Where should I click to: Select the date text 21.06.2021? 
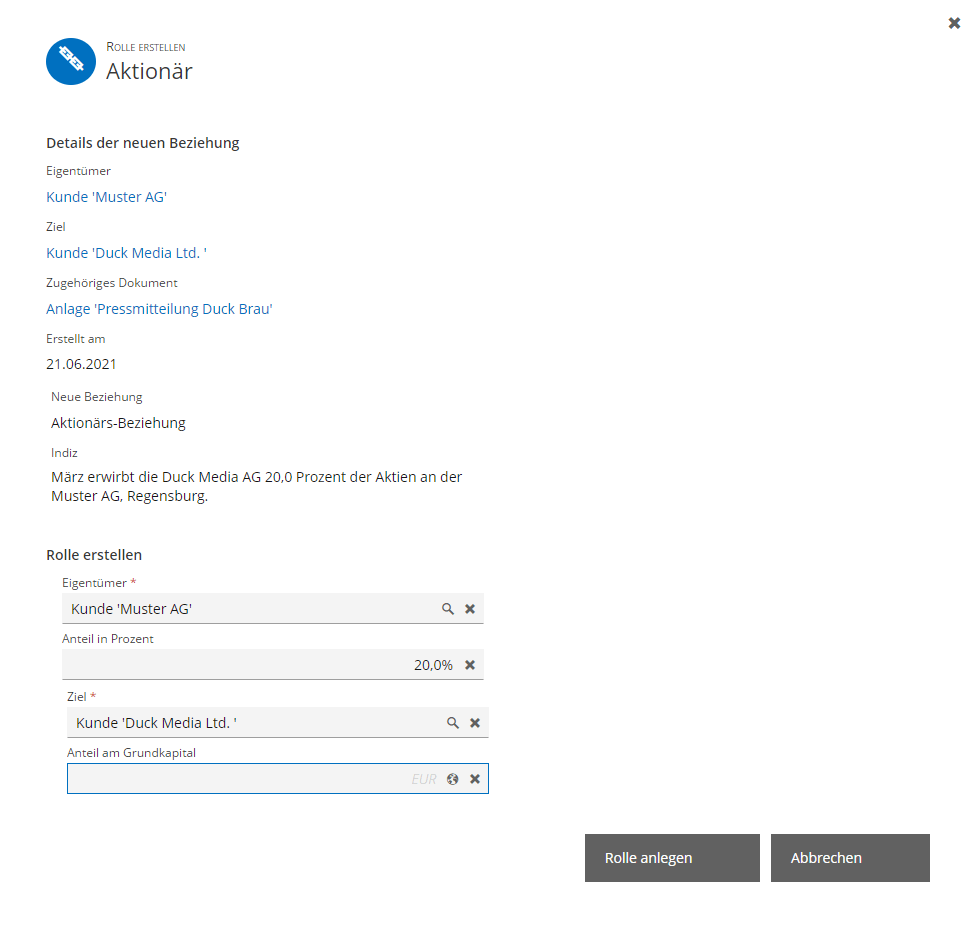click(x=81, y=364)
